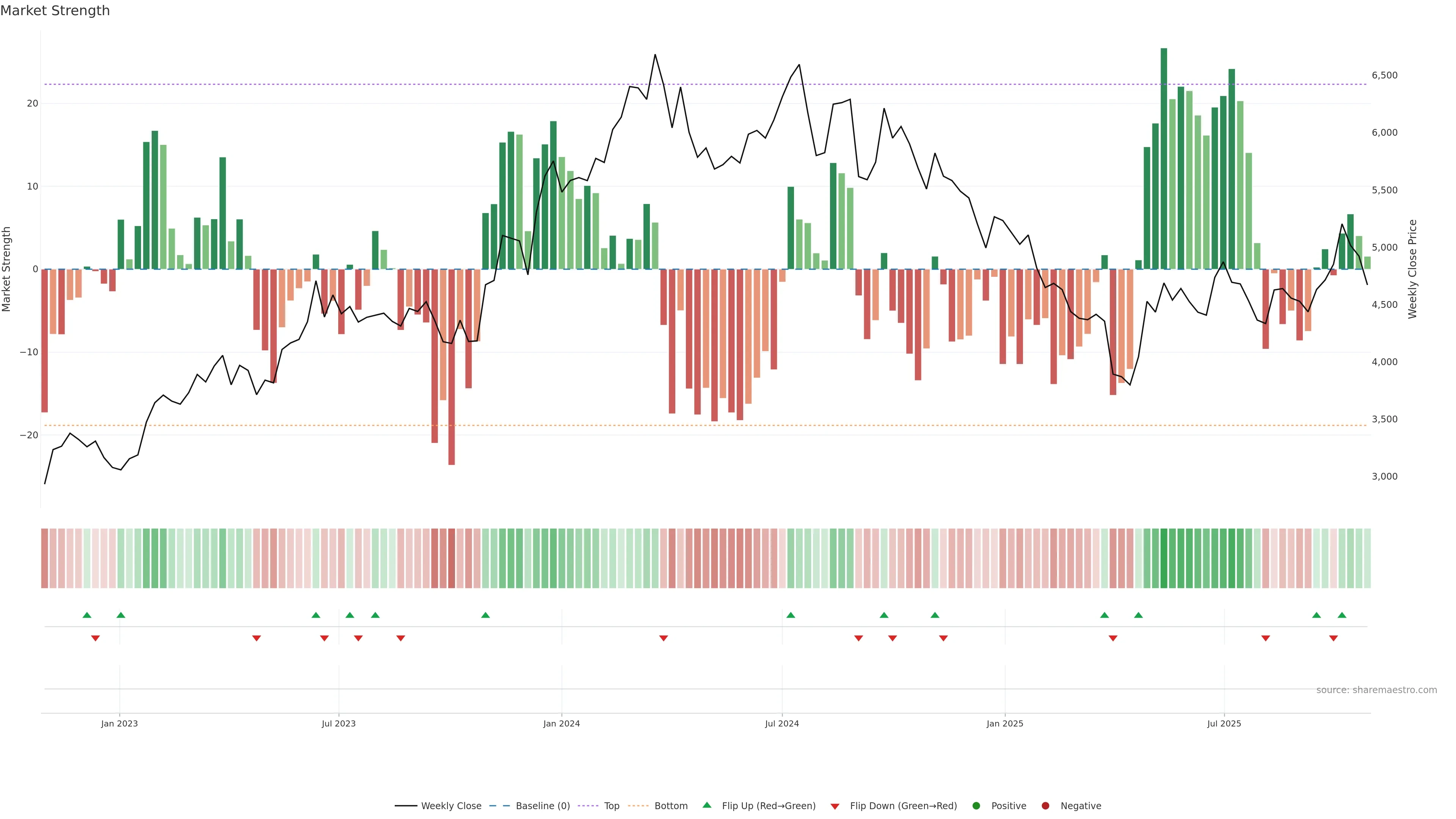Click the flip-up marker near Jul 2024
Viewport: 1456px width, 819px height.
pos(791,615)
